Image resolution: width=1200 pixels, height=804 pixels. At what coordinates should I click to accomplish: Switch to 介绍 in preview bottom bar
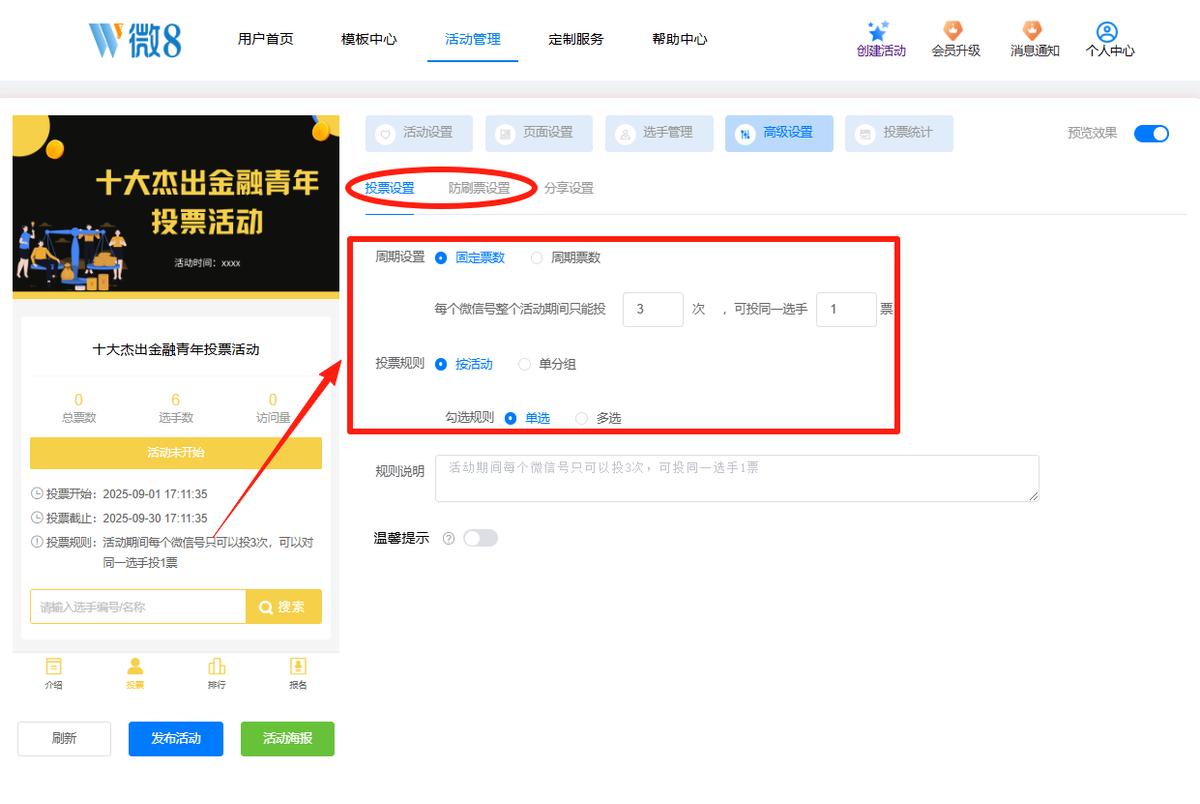tap(54, 674)
